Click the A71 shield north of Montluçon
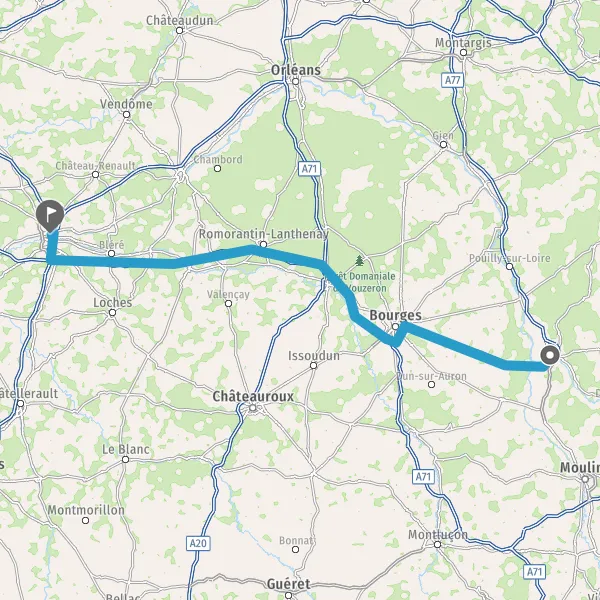The image size is (600, 600). pos(424,477)
